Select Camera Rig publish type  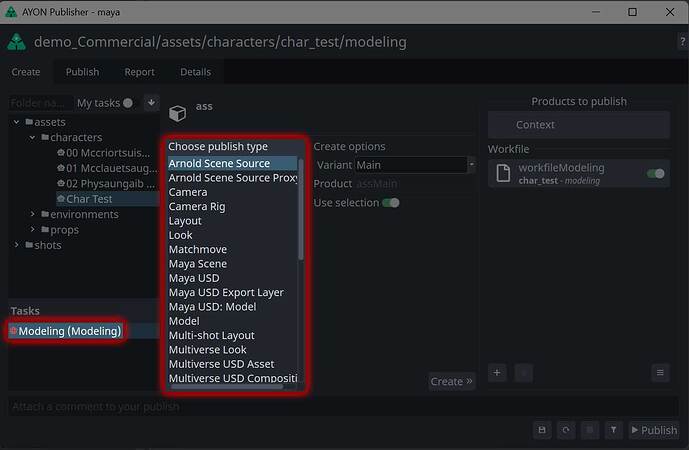(x=232, y=207)
